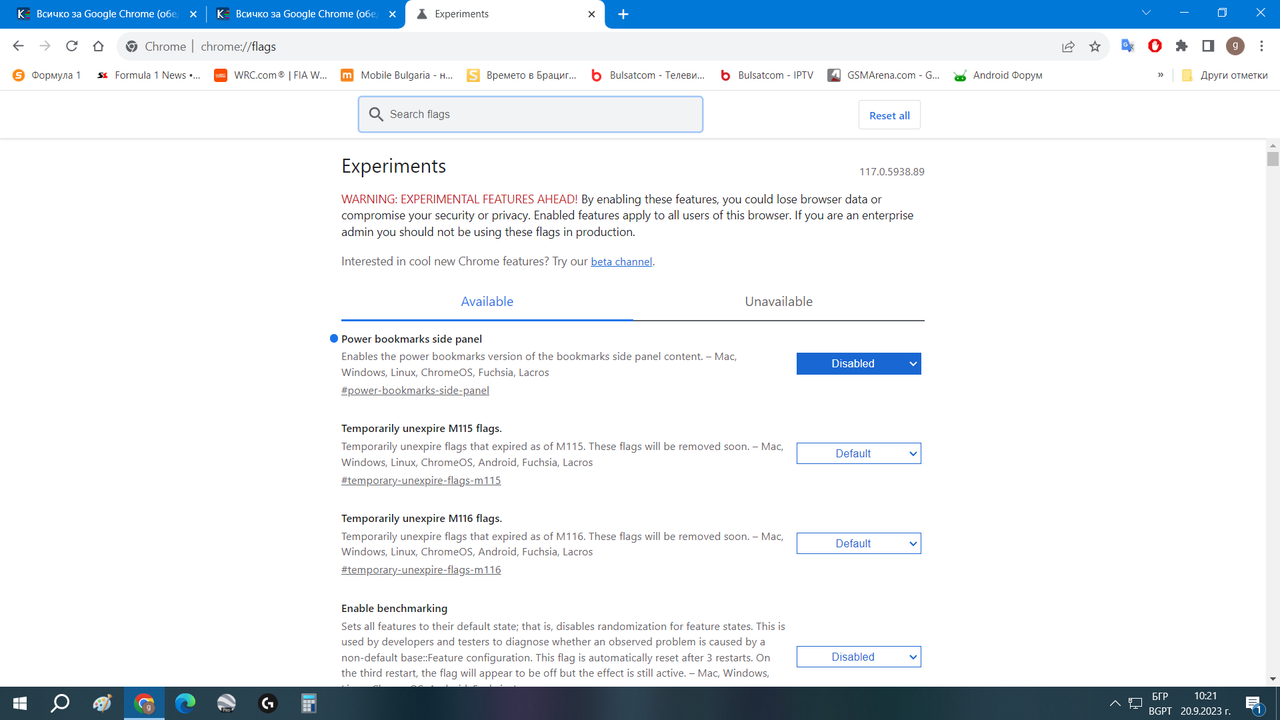Open the Google Earth Pro taskbar icon
The image size is (1280, 720).
tap(227, 703)
